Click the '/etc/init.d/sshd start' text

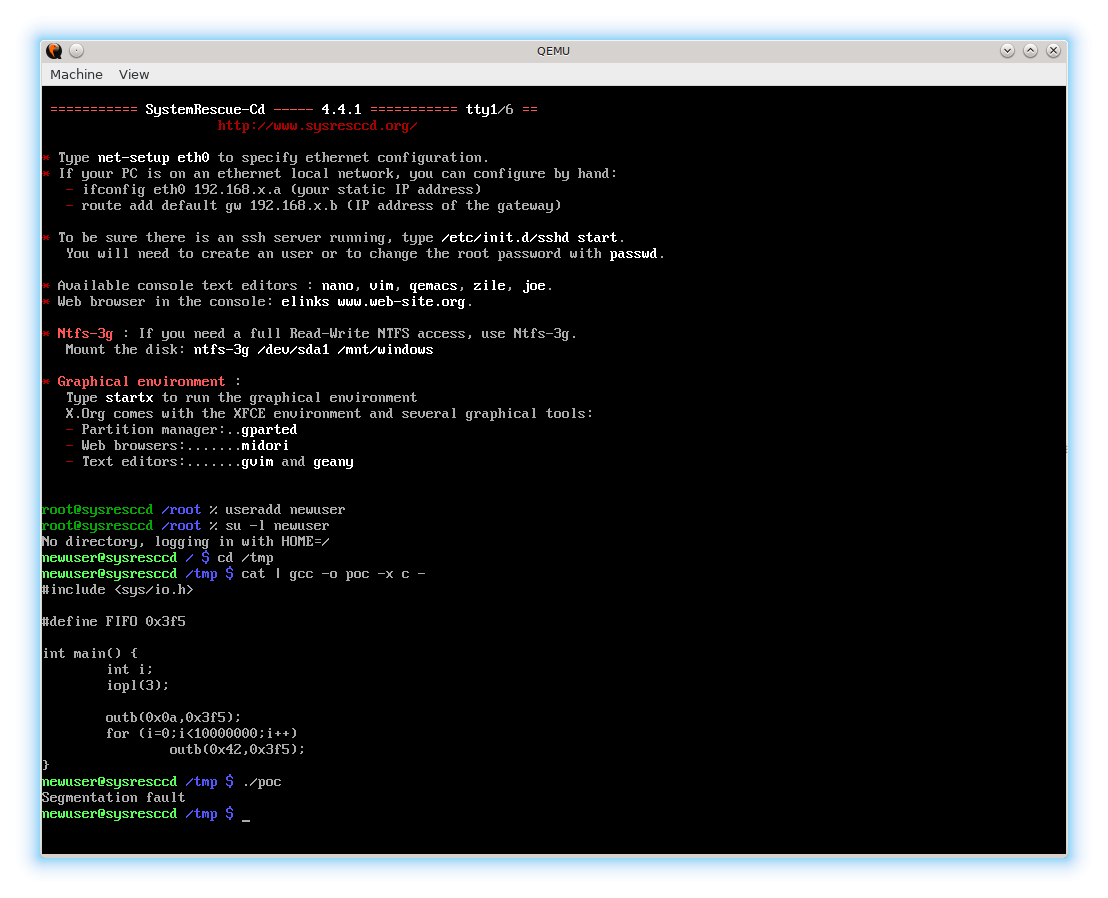point(529,237)
